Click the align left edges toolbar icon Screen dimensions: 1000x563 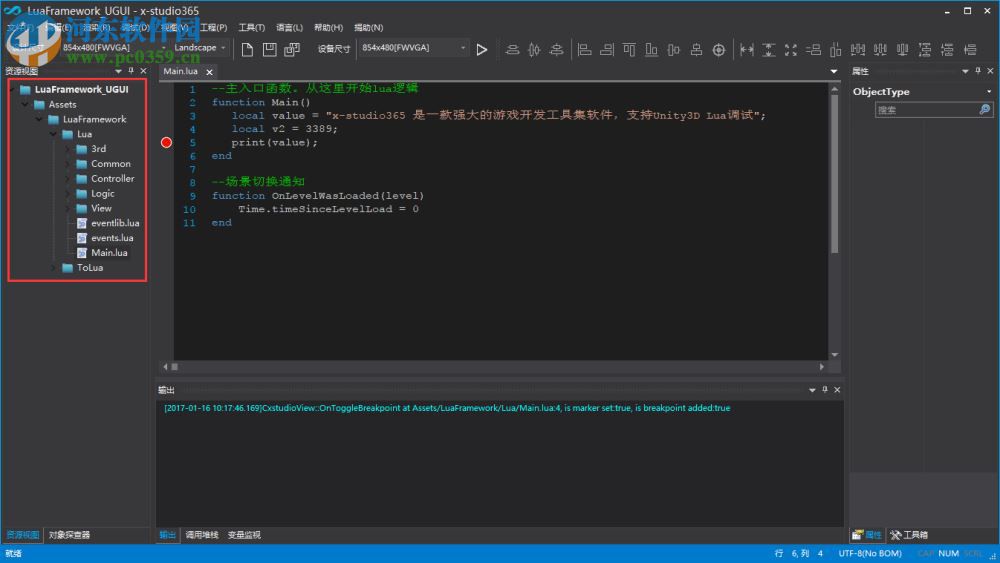point(584,49)
